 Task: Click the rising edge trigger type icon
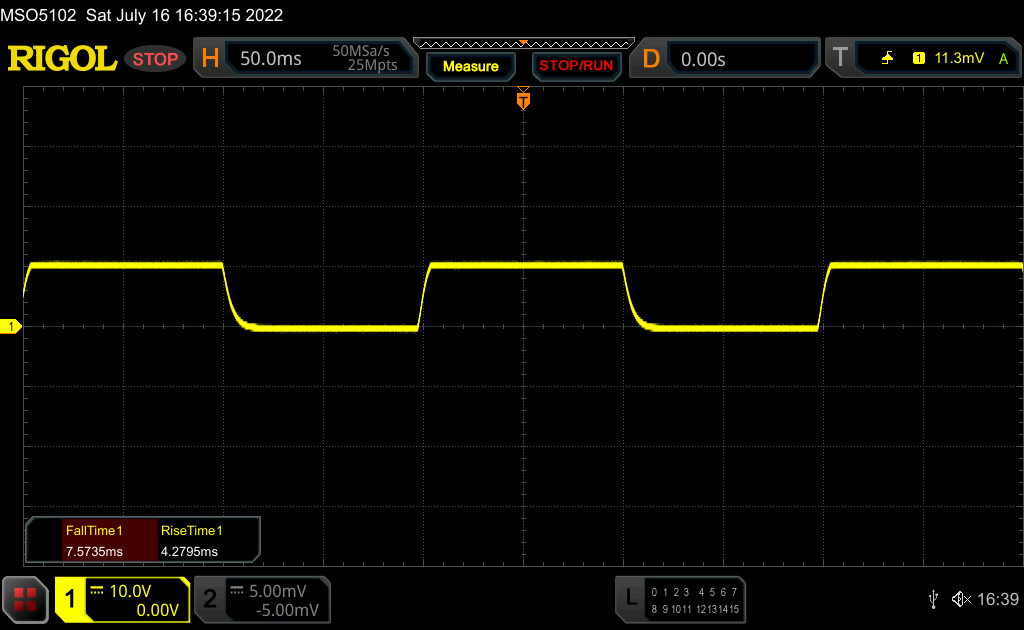tap(887, 59)
